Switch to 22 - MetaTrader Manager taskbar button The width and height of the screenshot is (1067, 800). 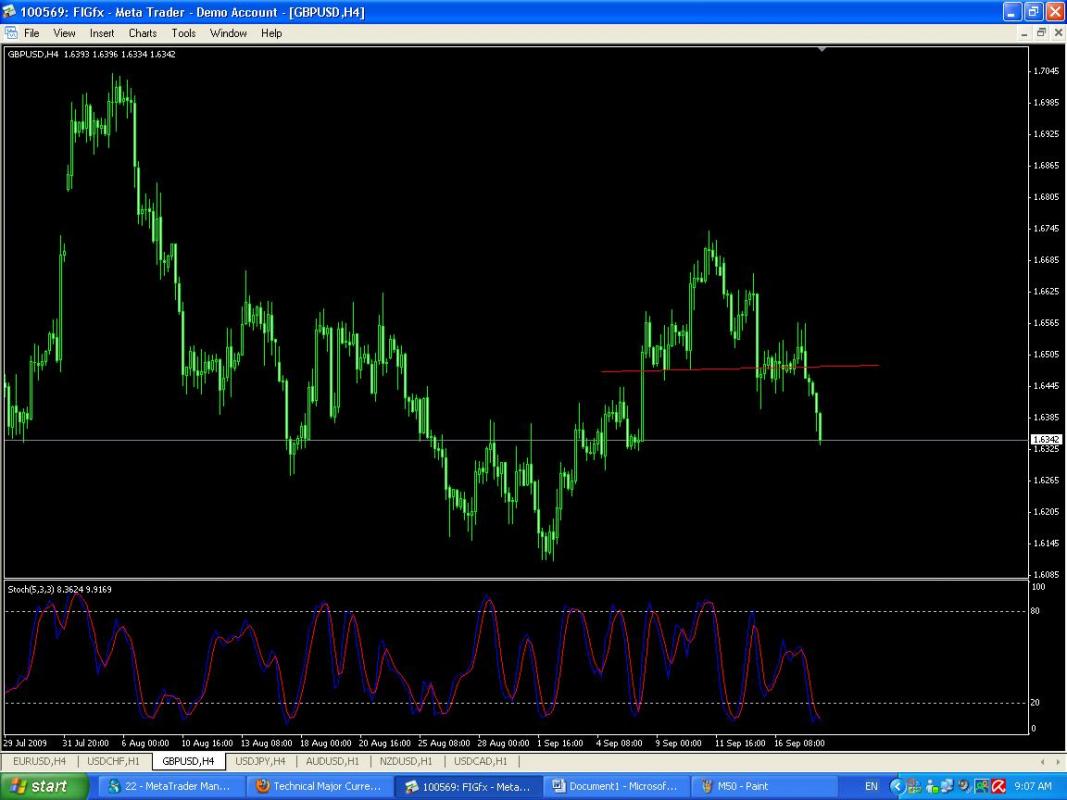170,786
